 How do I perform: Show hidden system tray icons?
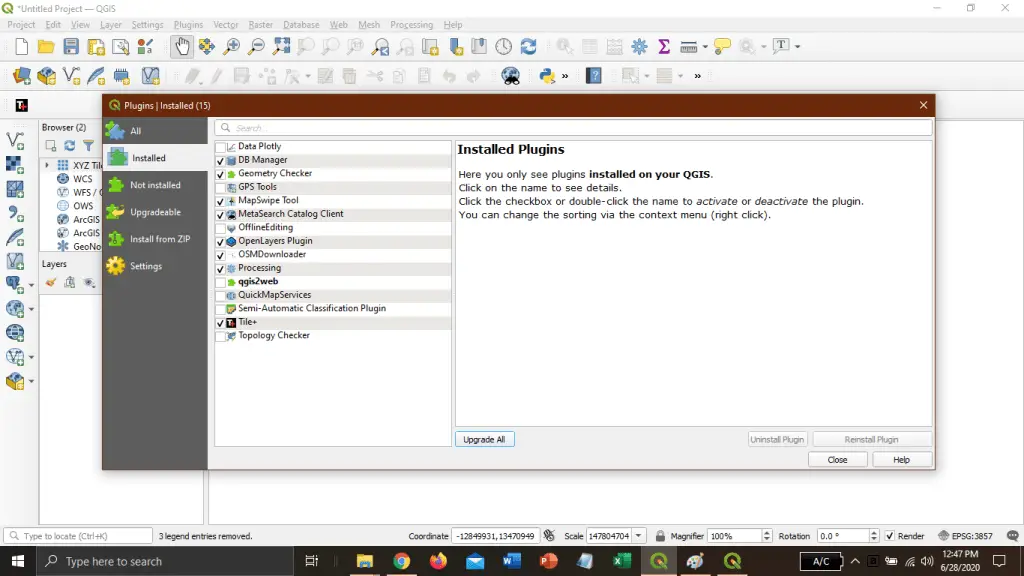pyautogui.click(x=855, y=561)
